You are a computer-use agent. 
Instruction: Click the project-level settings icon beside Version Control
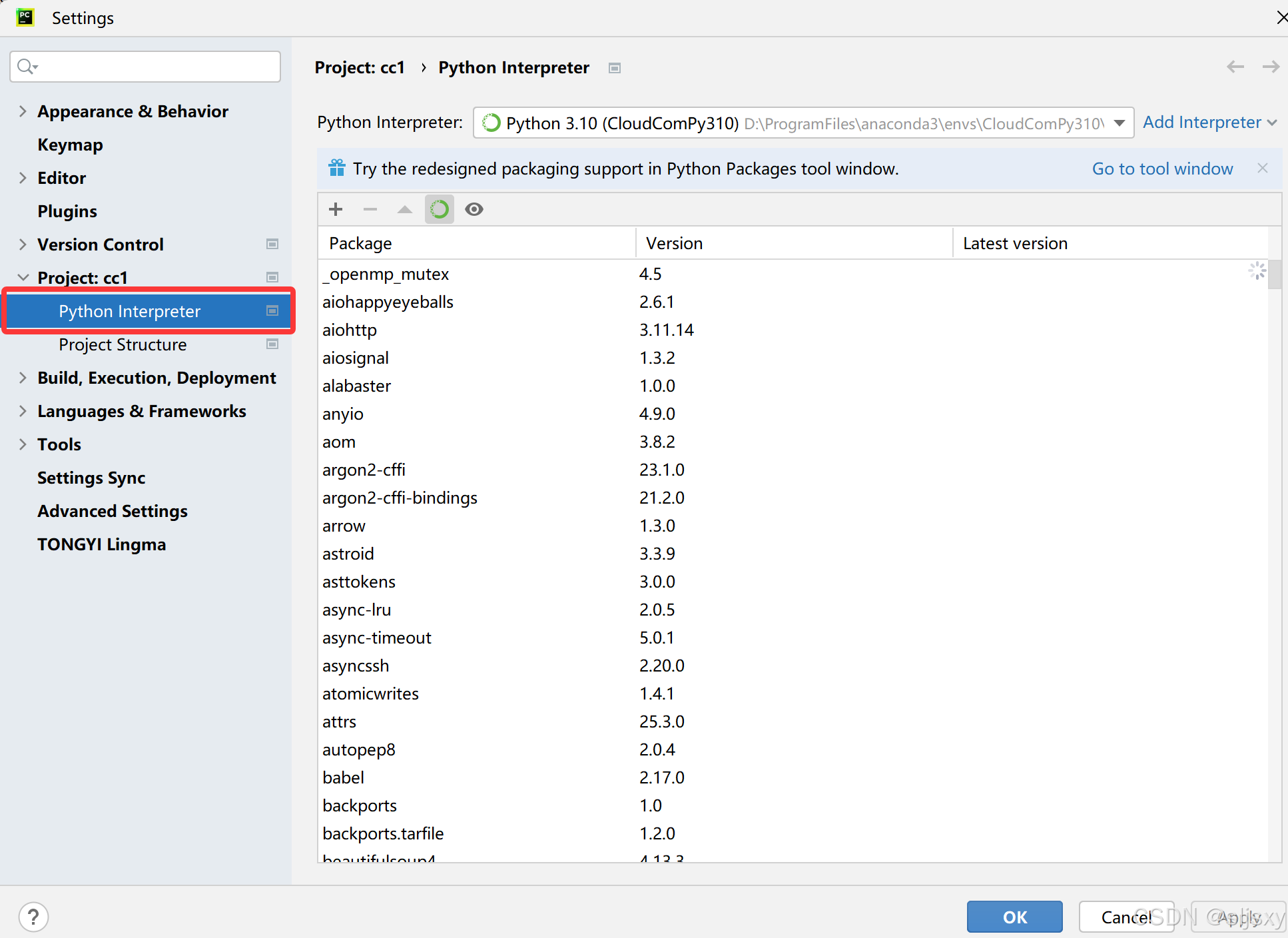pyautogui.click(x=272, y=244)
